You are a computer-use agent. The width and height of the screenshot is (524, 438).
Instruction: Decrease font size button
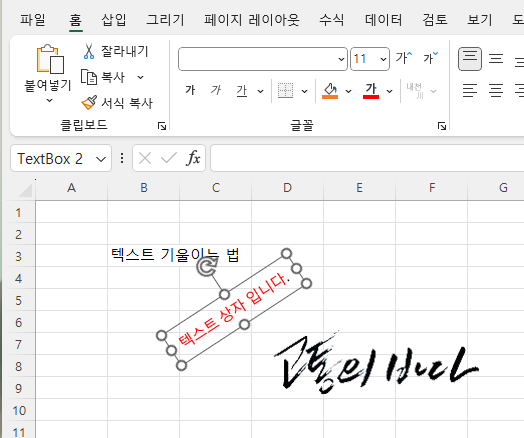(x=430, y=58)
